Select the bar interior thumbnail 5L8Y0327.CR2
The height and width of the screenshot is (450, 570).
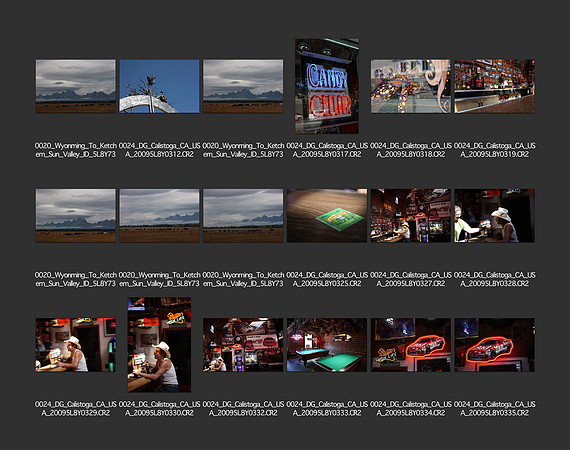click(410, 215)
